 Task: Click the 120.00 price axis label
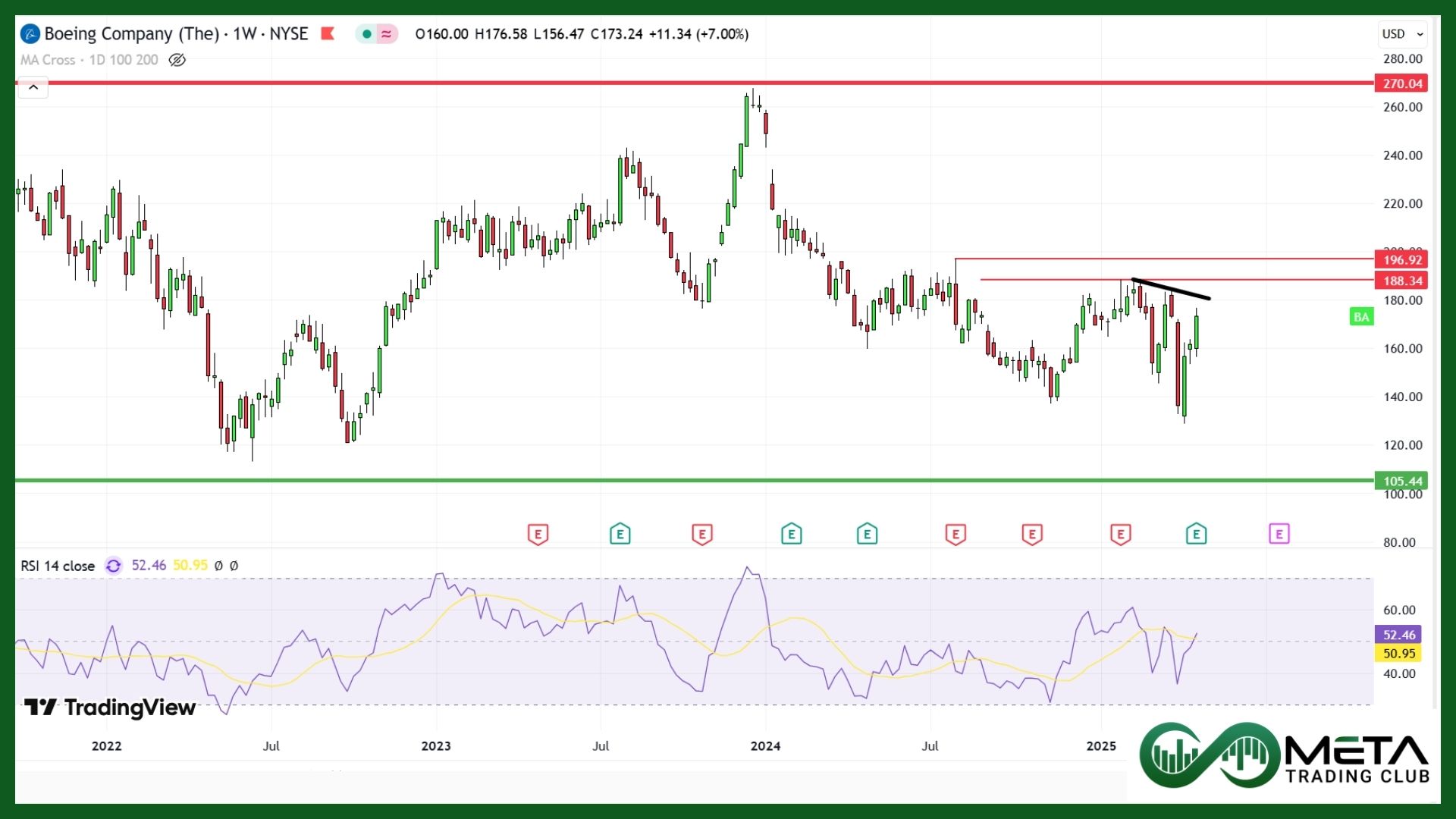[x=1402, y=445]
